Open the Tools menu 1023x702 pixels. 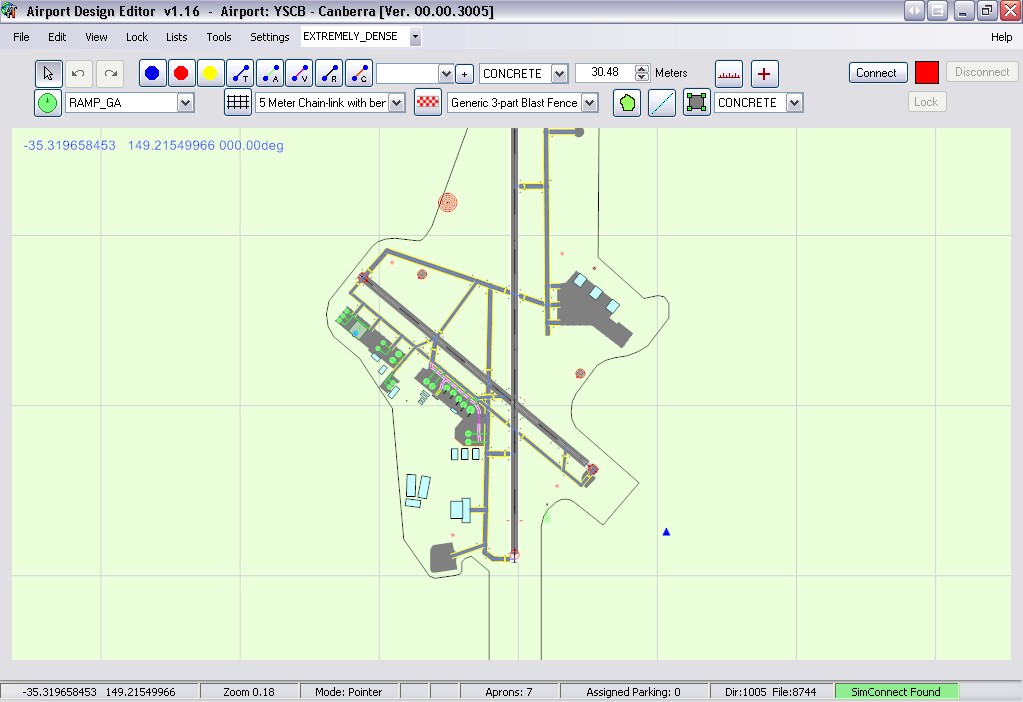point(218,37)
